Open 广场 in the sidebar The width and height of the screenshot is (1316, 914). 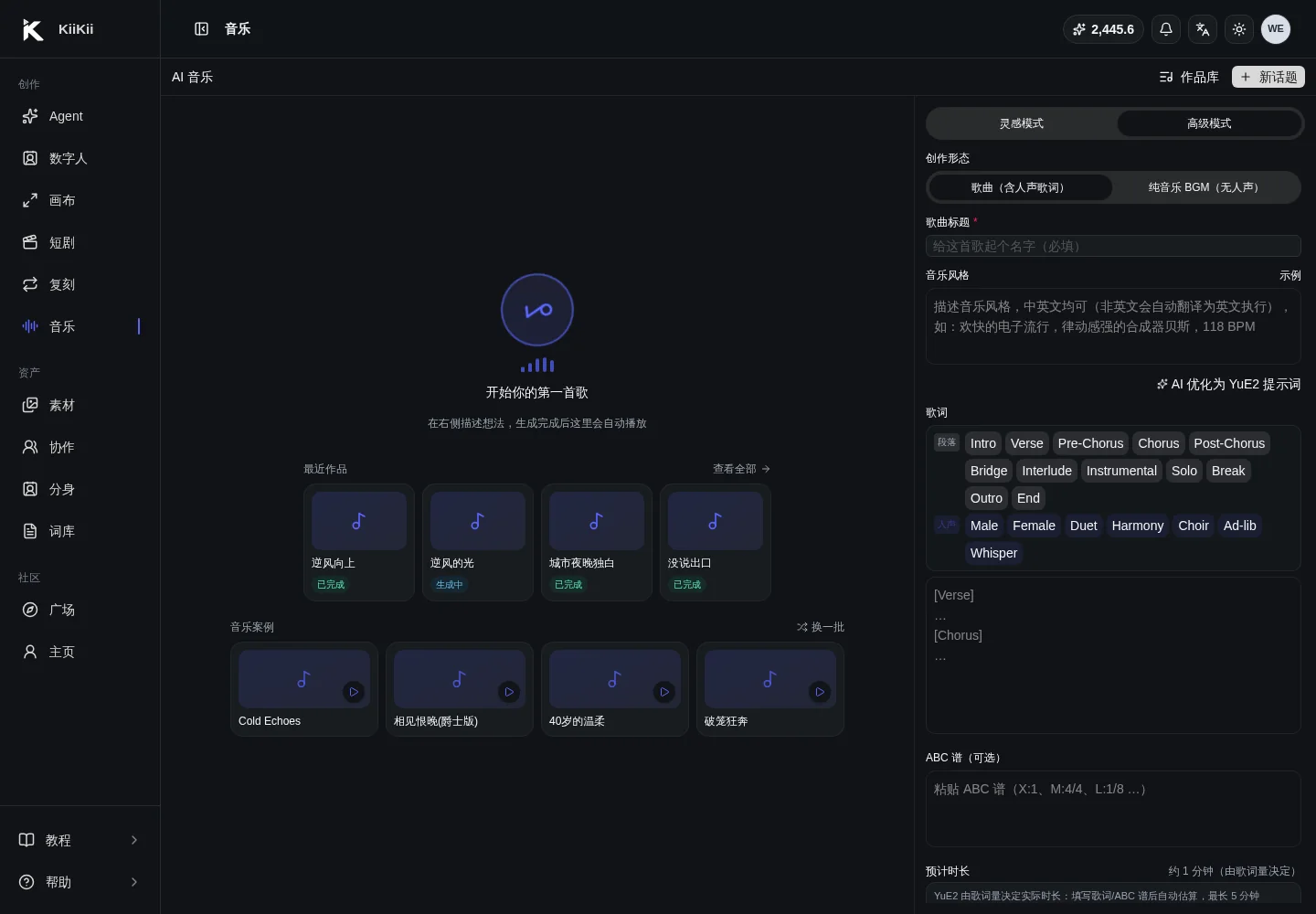[80, 610]
